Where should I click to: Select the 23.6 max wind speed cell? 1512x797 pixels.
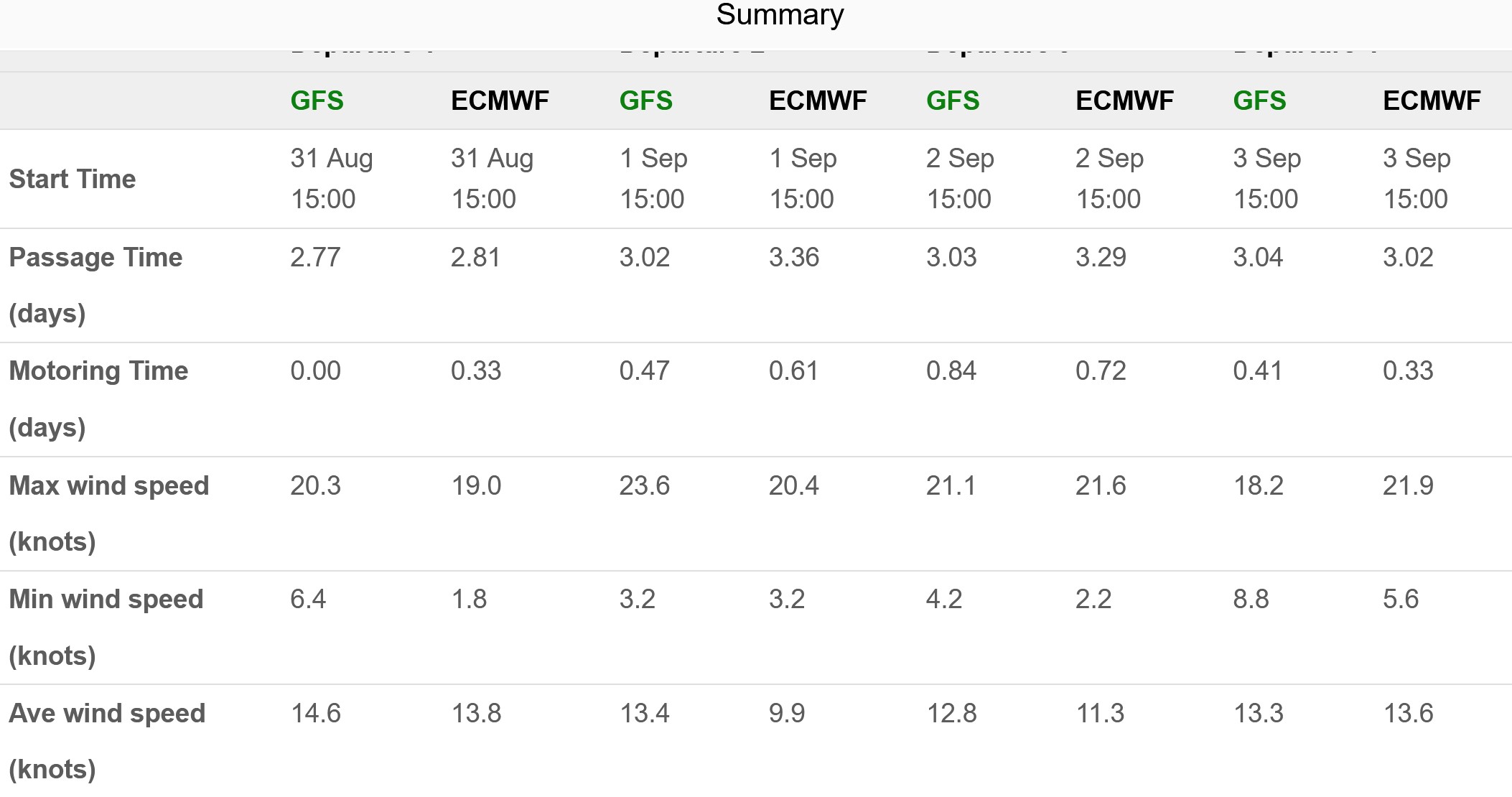(x=644, y=485)
